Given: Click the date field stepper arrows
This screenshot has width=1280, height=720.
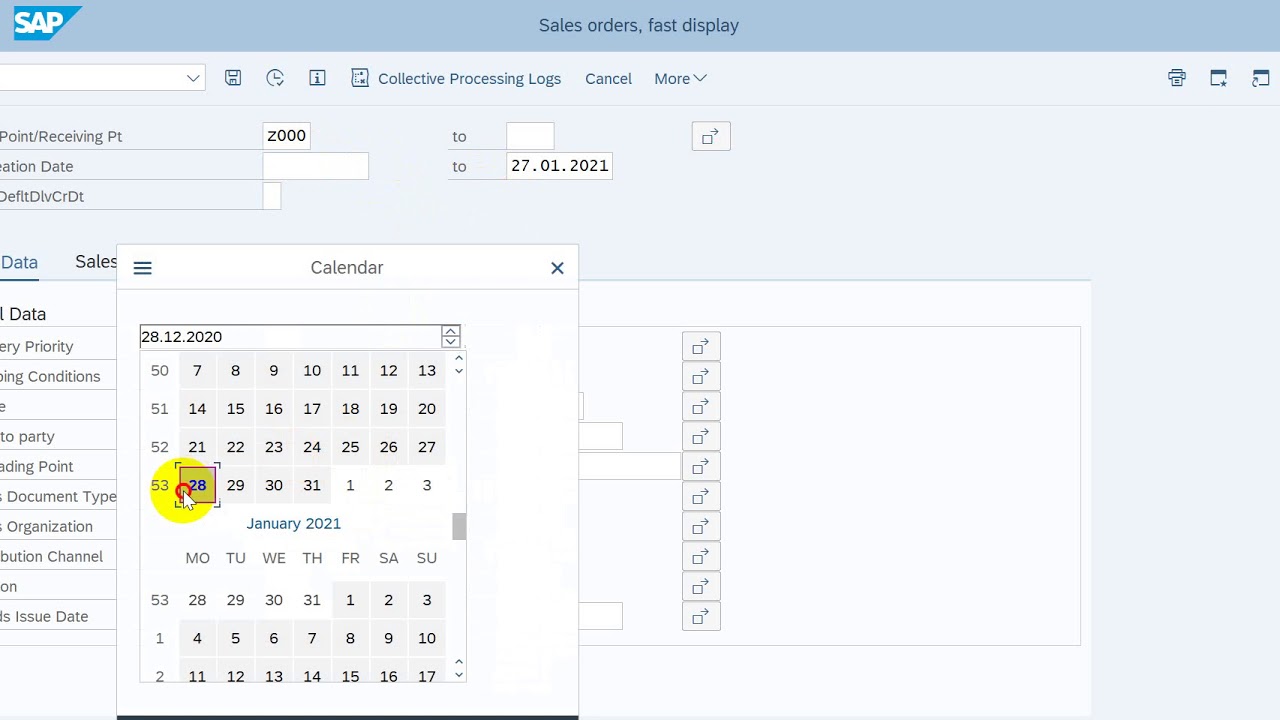Looking at the screenshot, I should tap(451, 336).
